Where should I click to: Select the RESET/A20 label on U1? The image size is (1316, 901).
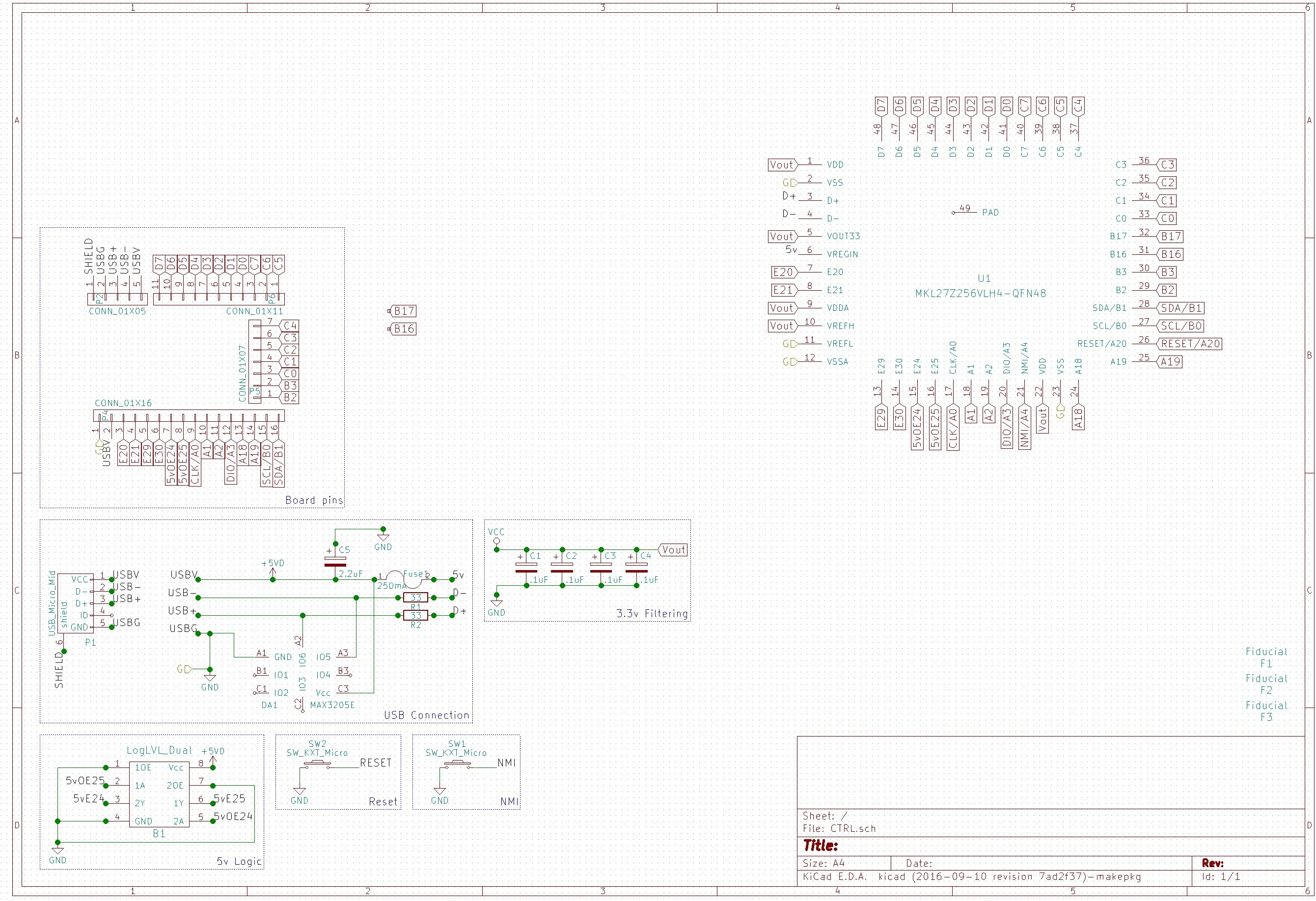click(x=1190, y=344)
